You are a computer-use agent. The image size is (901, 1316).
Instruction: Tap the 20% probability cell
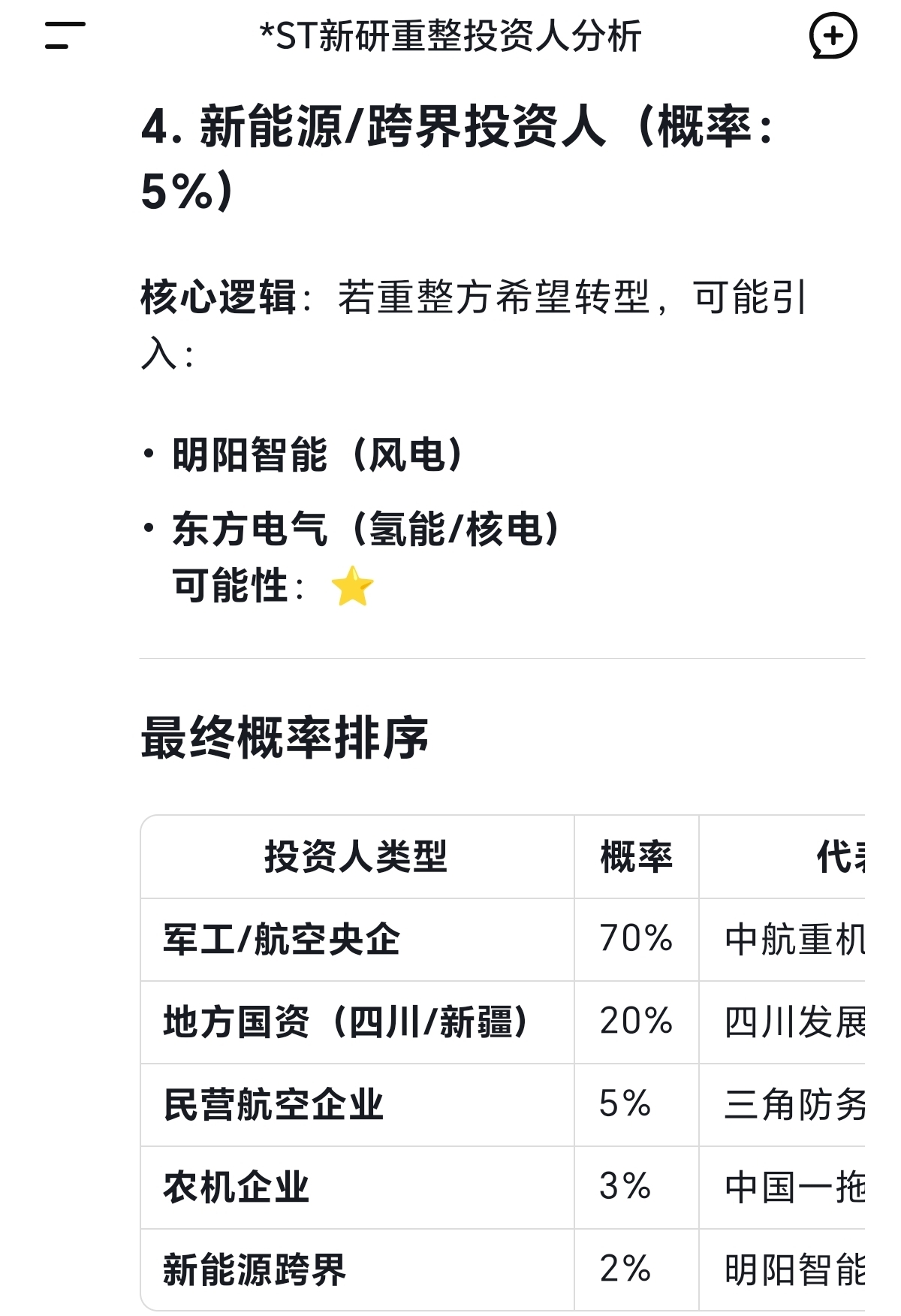(x=636, y=1022)
